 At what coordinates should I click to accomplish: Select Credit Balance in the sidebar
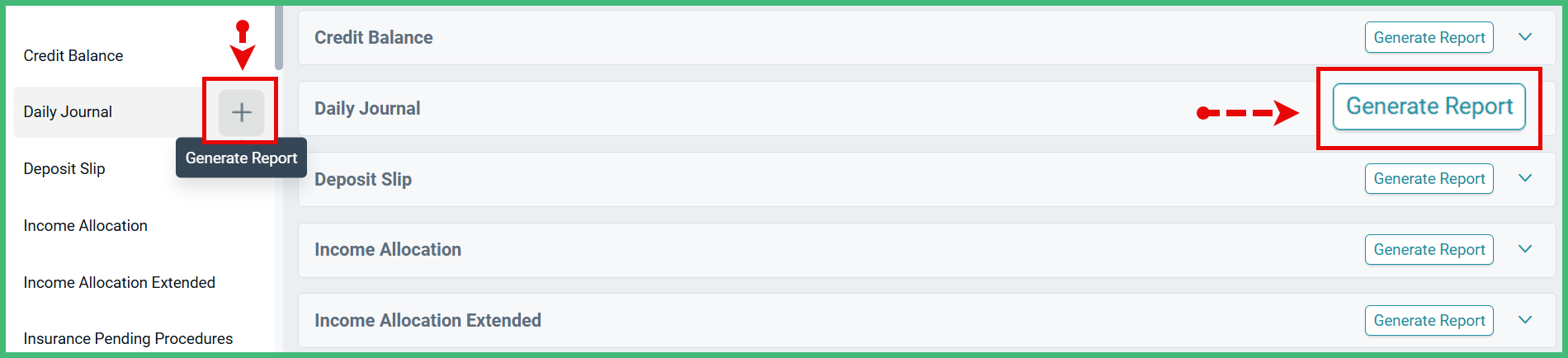click(73, 55)
